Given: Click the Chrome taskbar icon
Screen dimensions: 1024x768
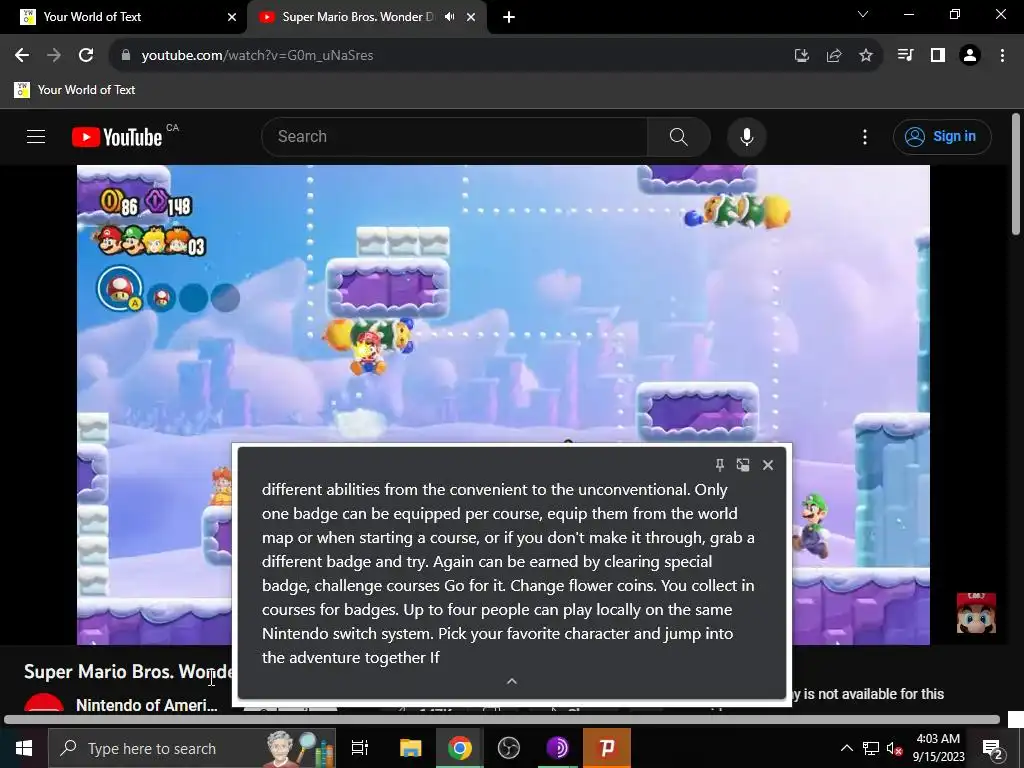Looking at the screenshot, I should point(459,748).
